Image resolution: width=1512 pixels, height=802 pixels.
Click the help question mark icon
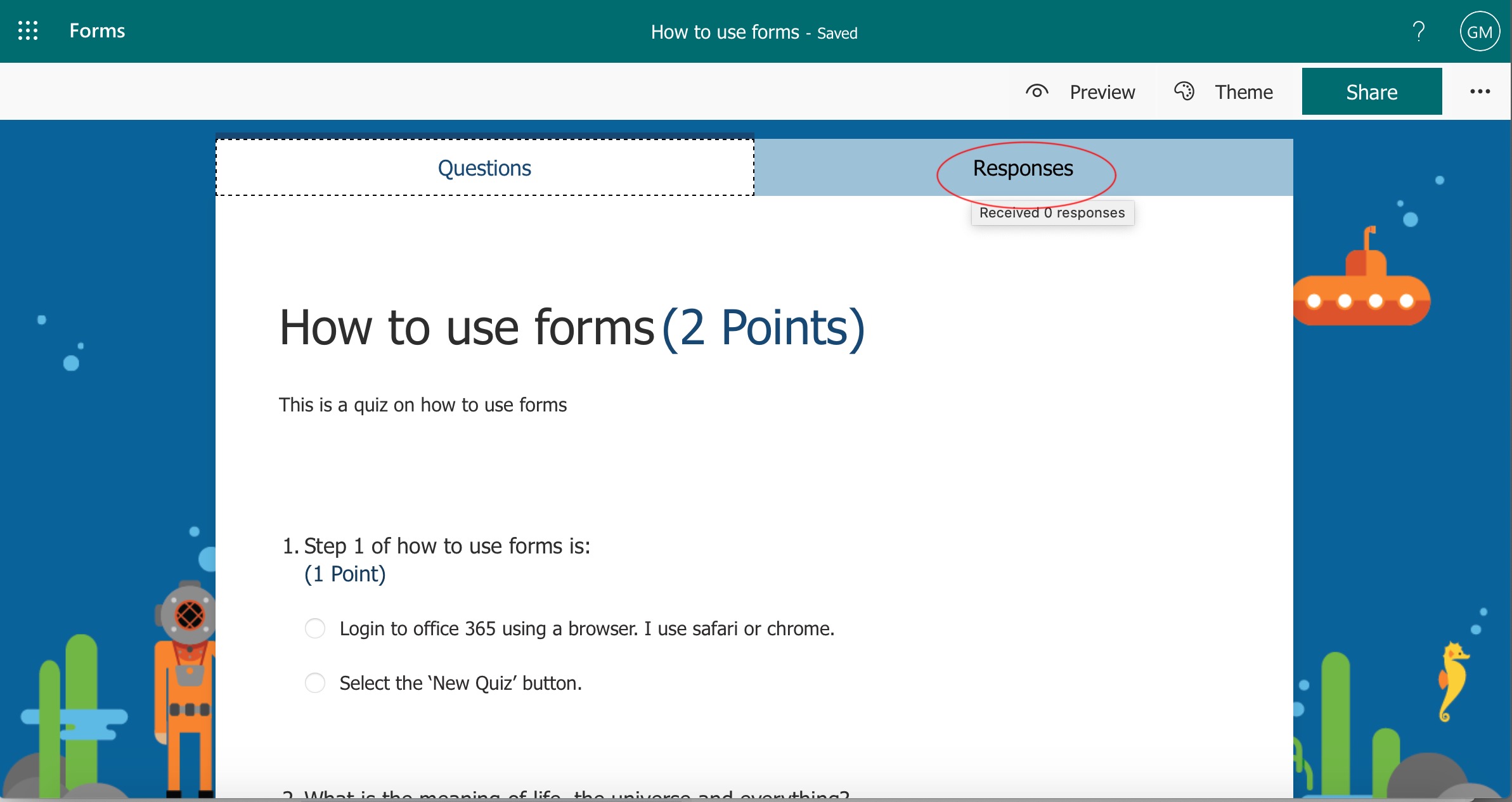click(x=1419, y=30)
